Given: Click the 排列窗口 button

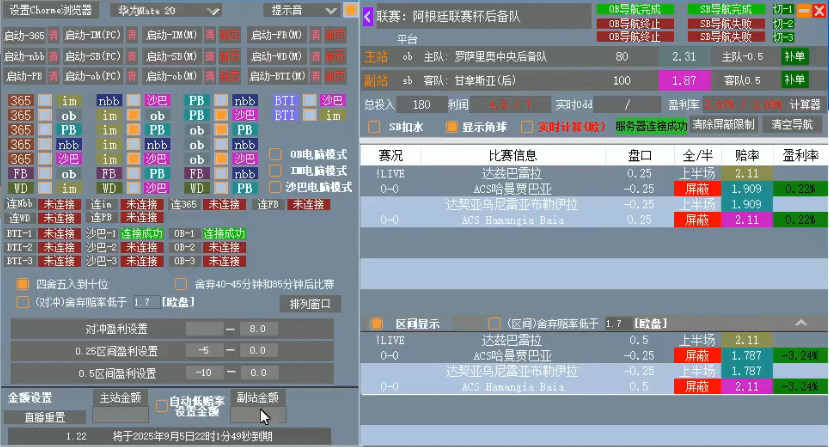Looking at the screenshot, I should coord(309,303).
